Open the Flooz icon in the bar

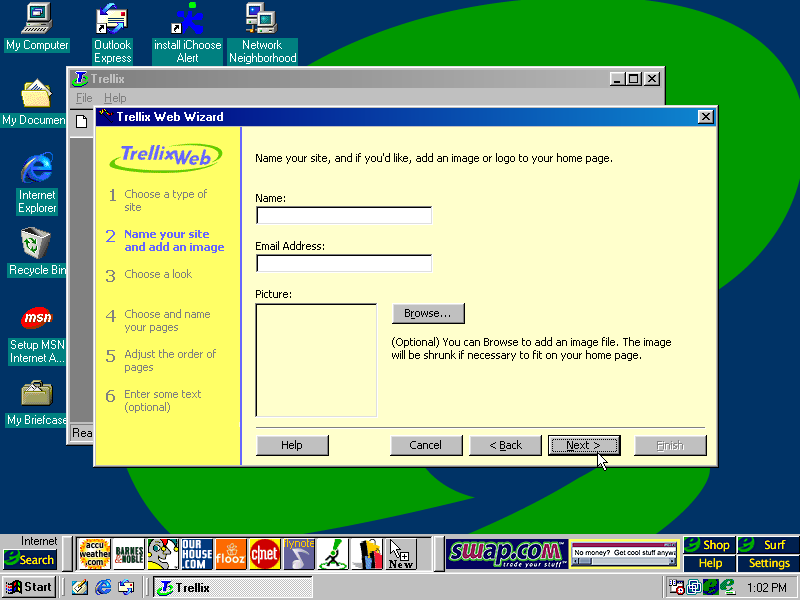pyautogui.click(x=230, y=553)
